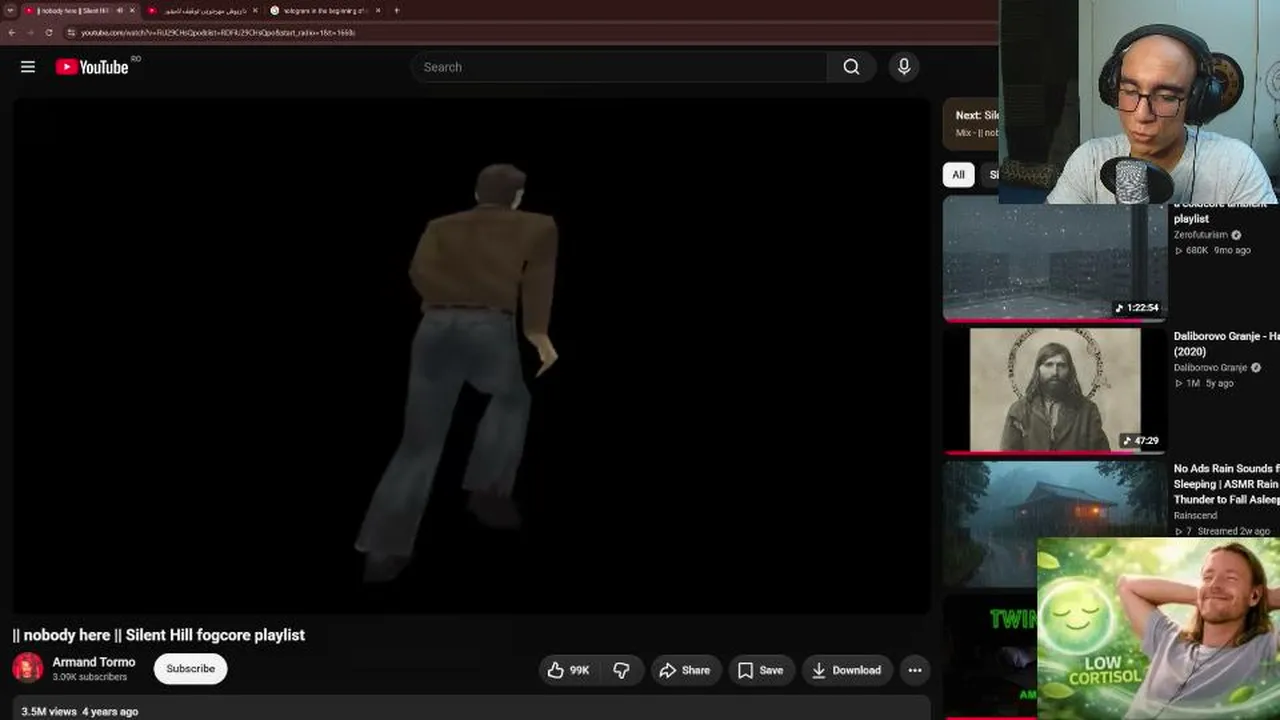1280x720 pixels.
Task: Dislike the video with thumbs down
Action: 621,670
